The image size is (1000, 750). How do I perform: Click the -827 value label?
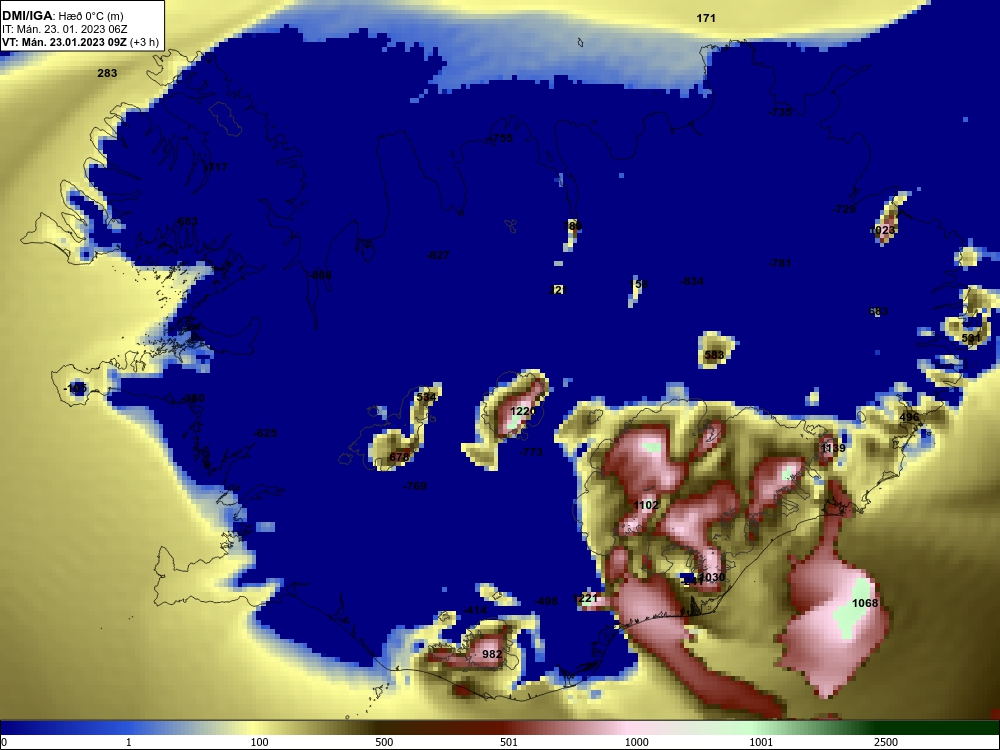[438, 256]
